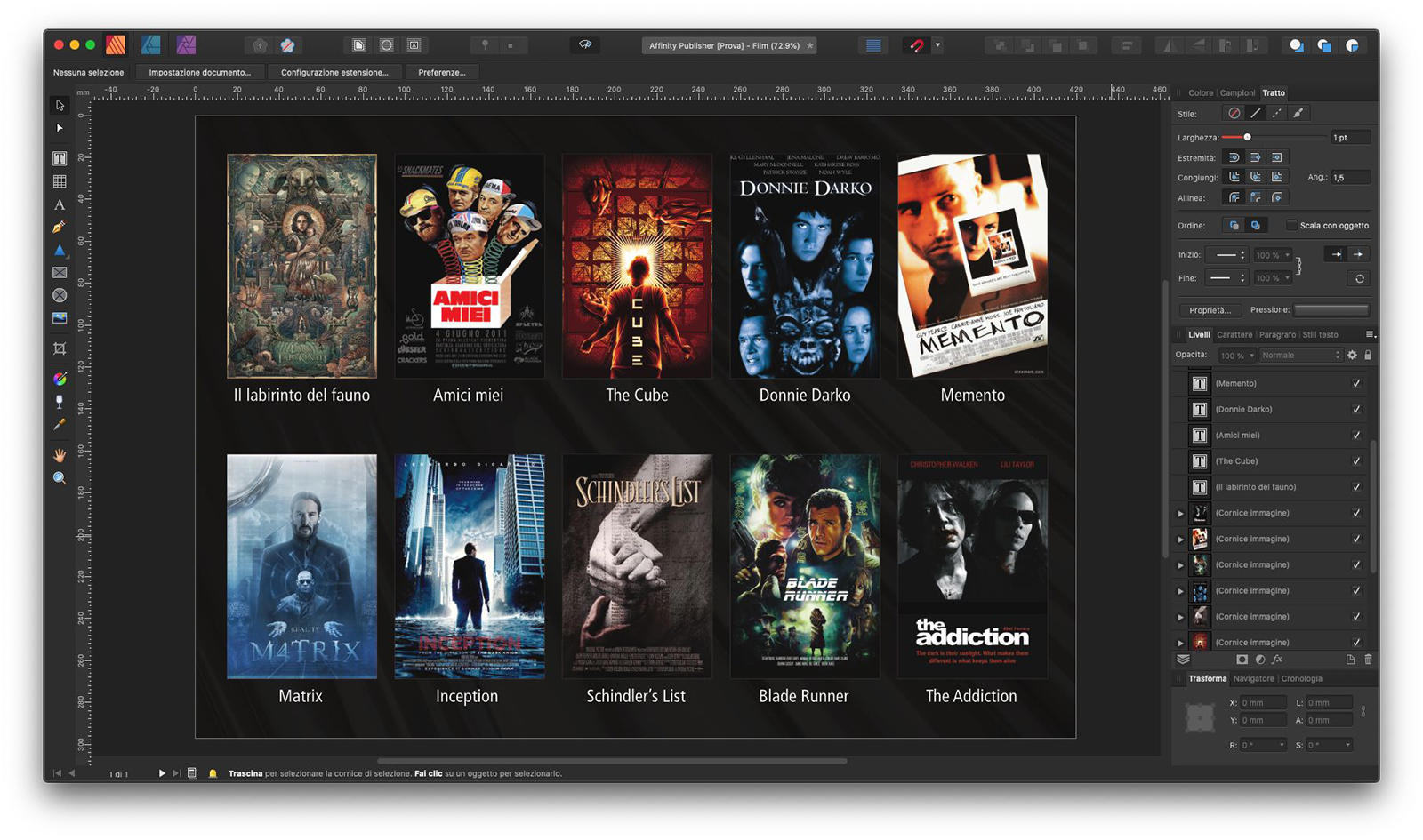Enable the Scala con oggetto checkbox
The image size is (1423, 840).
coord(1290,226)
